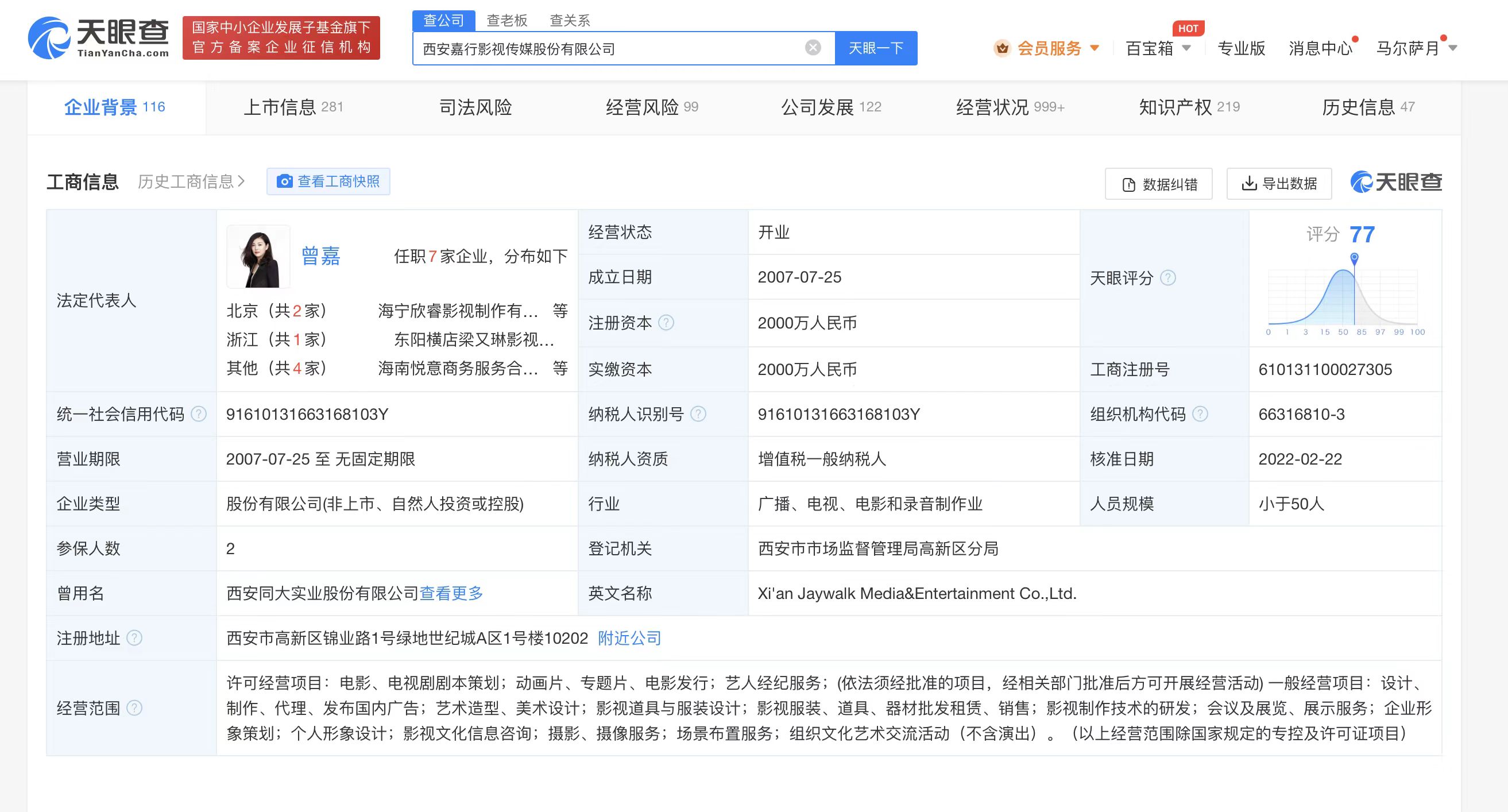Screen dimensions: 1508x812
Task: Switch to the 司法风险 tab
Action: tap(475, 107)
